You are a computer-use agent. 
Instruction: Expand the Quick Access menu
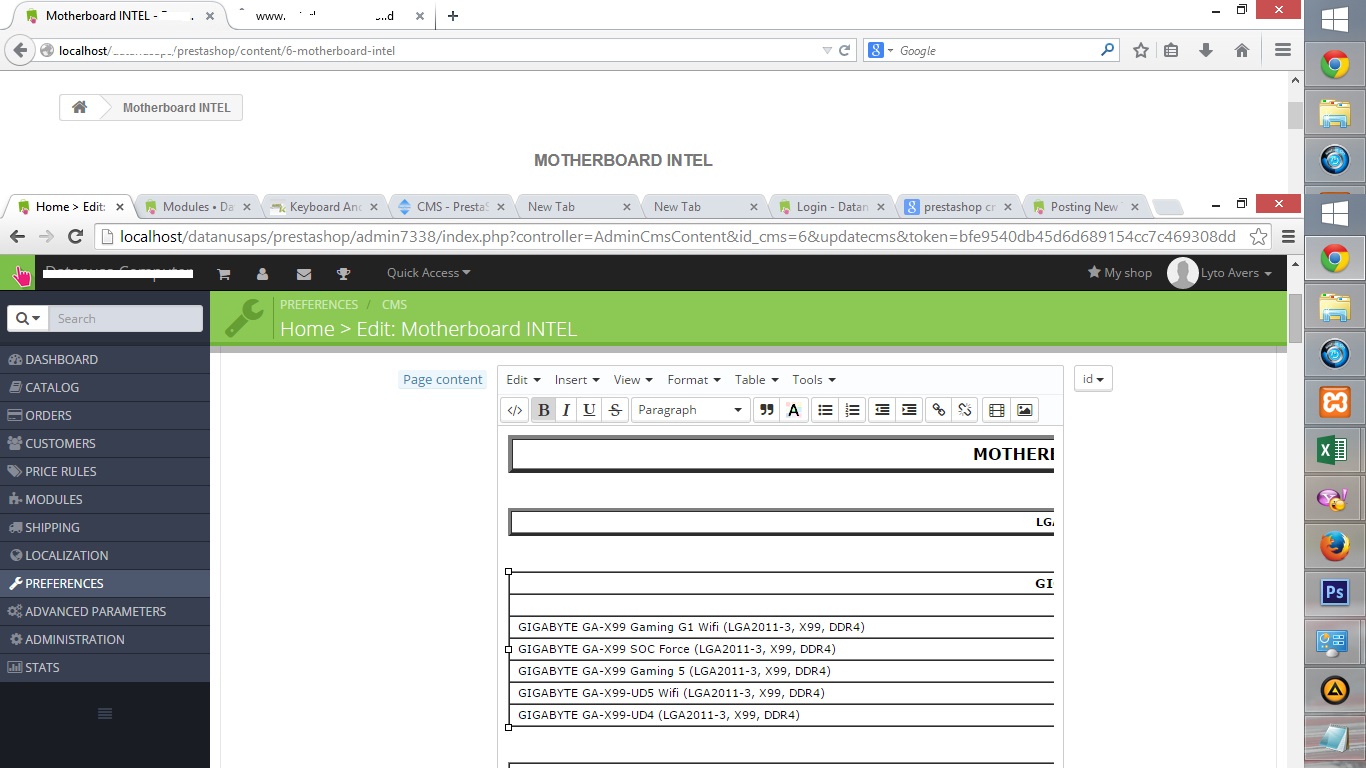[x=428, y=273]
